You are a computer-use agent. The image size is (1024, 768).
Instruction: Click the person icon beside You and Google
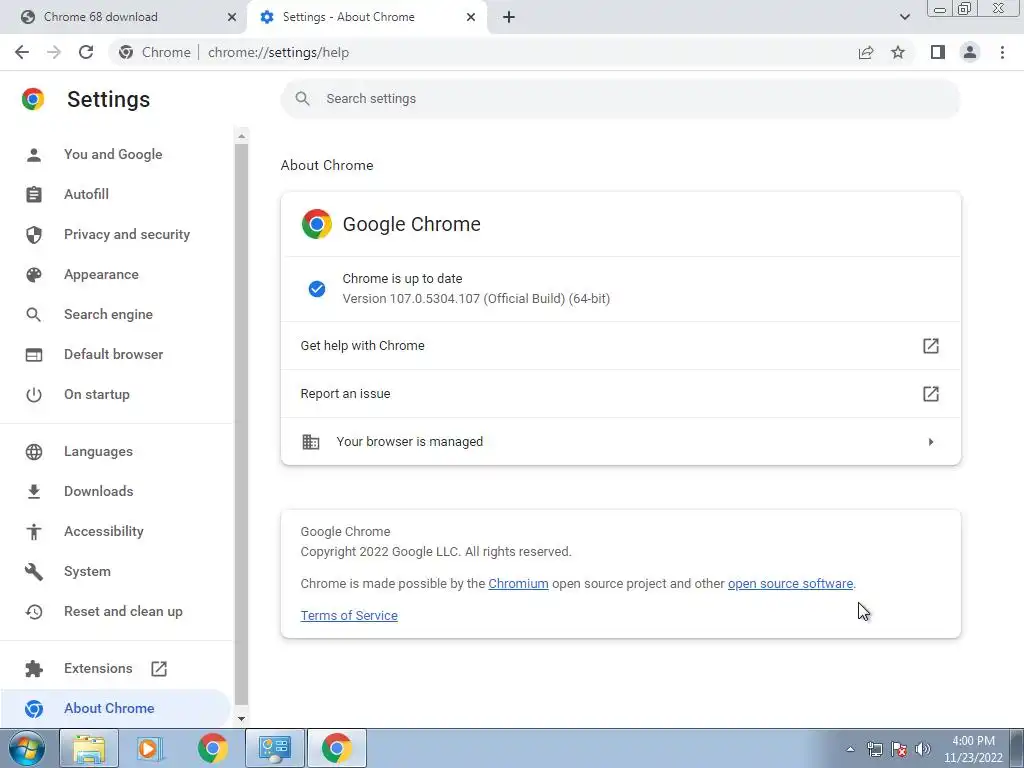point(34,154)
